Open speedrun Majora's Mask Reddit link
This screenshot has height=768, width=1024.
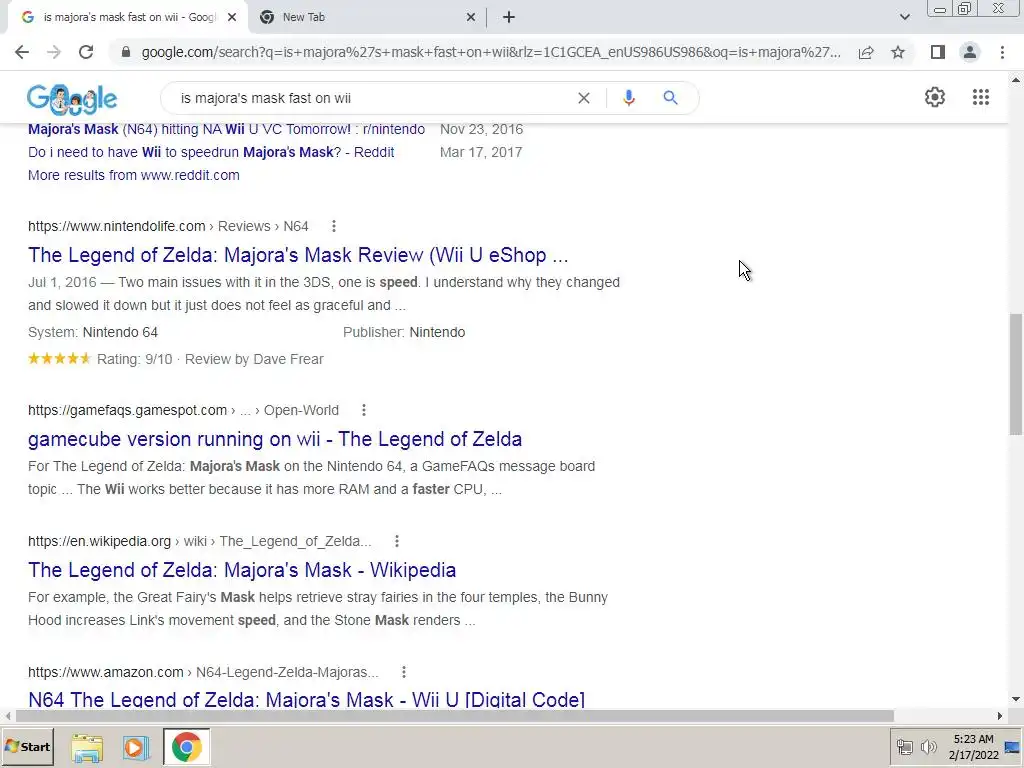211,152
